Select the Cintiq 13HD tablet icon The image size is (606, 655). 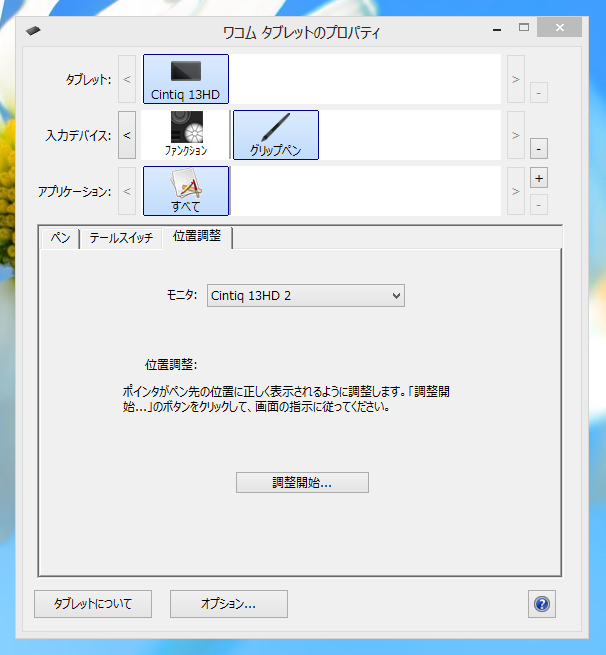[186, 79]
